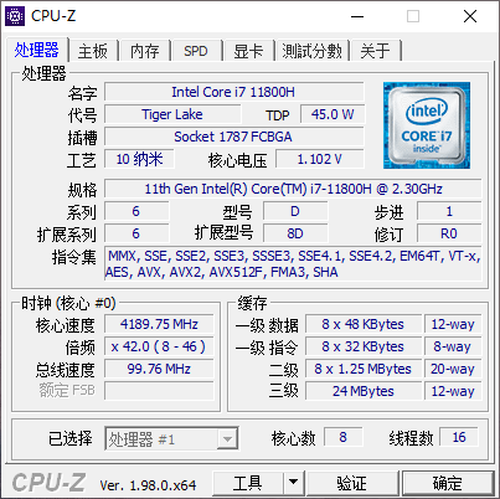500x499 pixels.
Task: Click the Intel Core i7 inside logo
Action: (x=426, y=125)
